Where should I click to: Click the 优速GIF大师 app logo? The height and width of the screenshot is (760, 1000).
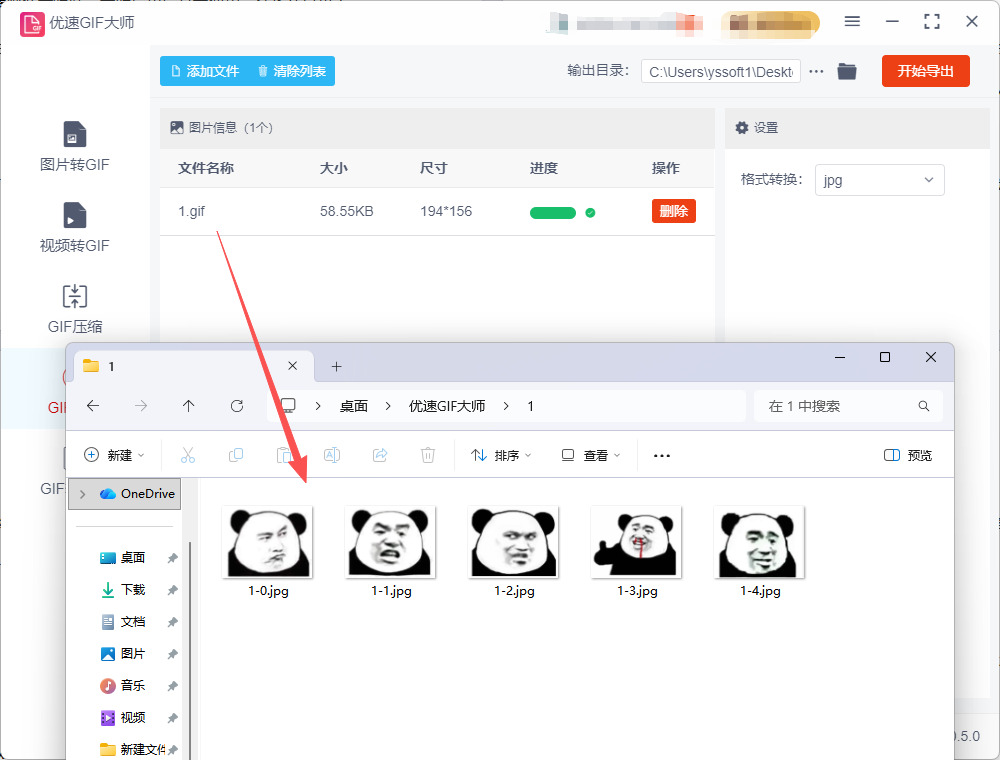[x=32, y=24]
